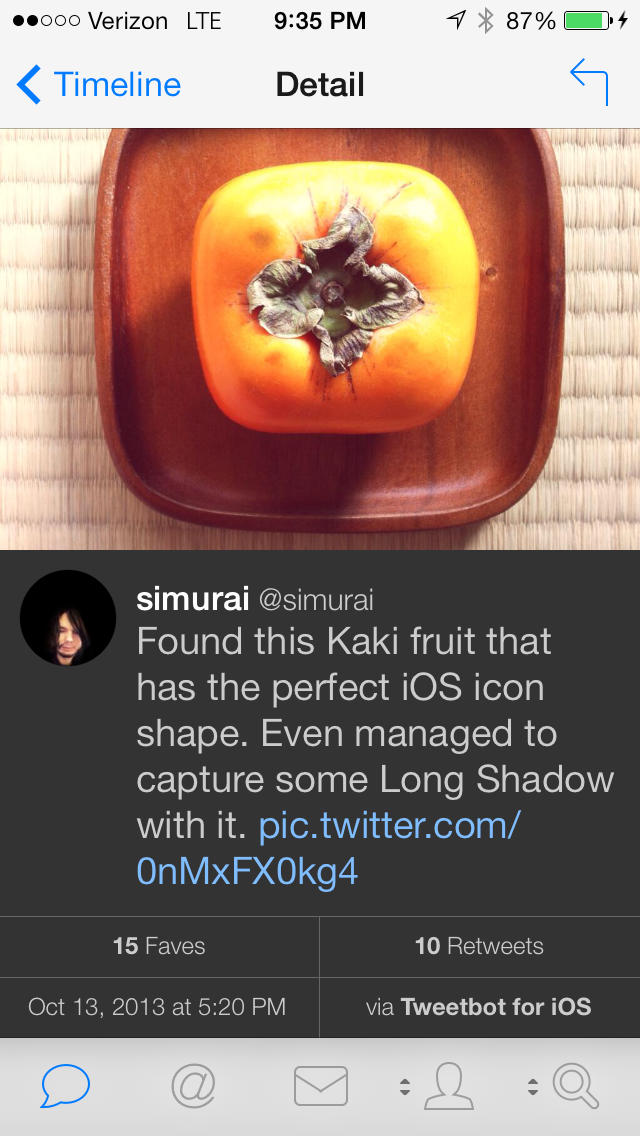Switch to the Mentions @ tab

point(193,1085)
